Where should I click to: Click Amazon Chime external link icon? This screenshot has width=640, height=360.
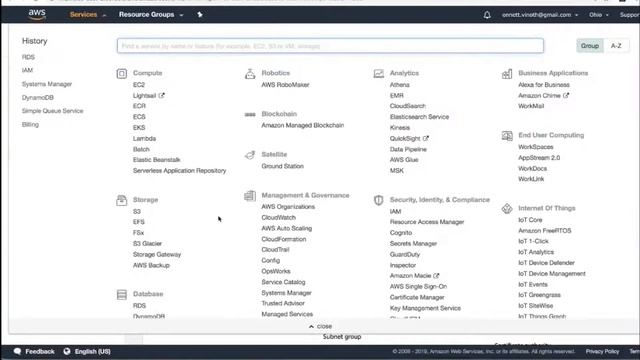566,96
